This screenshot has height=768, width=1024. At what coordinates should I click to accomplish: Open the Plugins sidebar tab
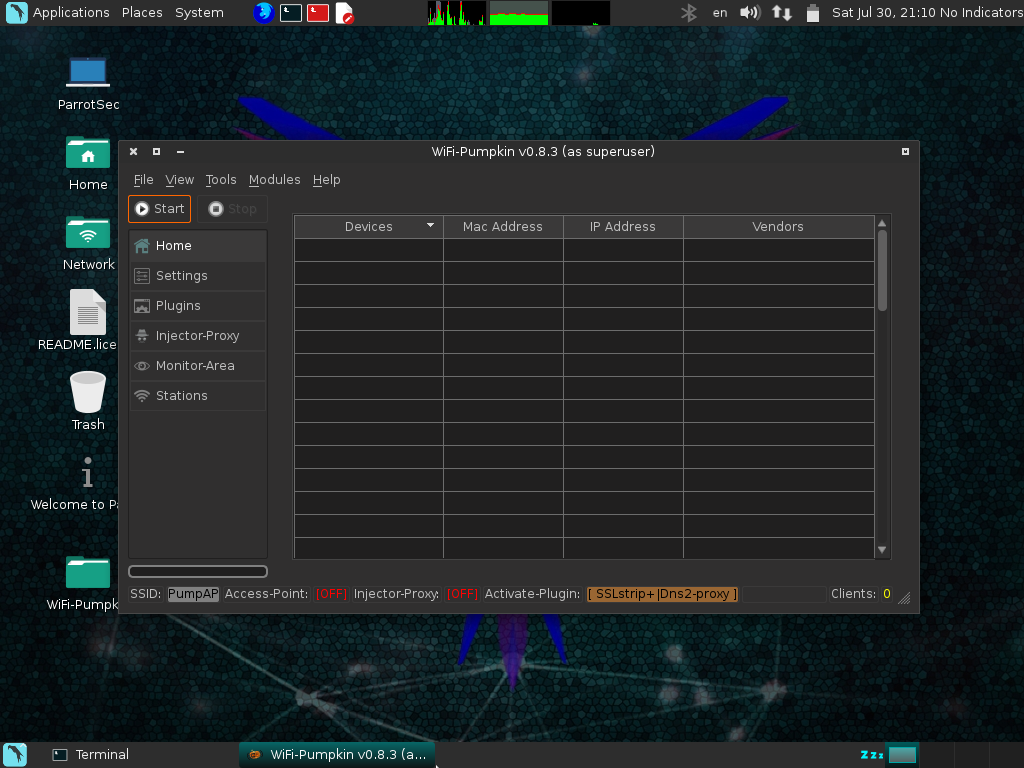[x=198, y=306]
